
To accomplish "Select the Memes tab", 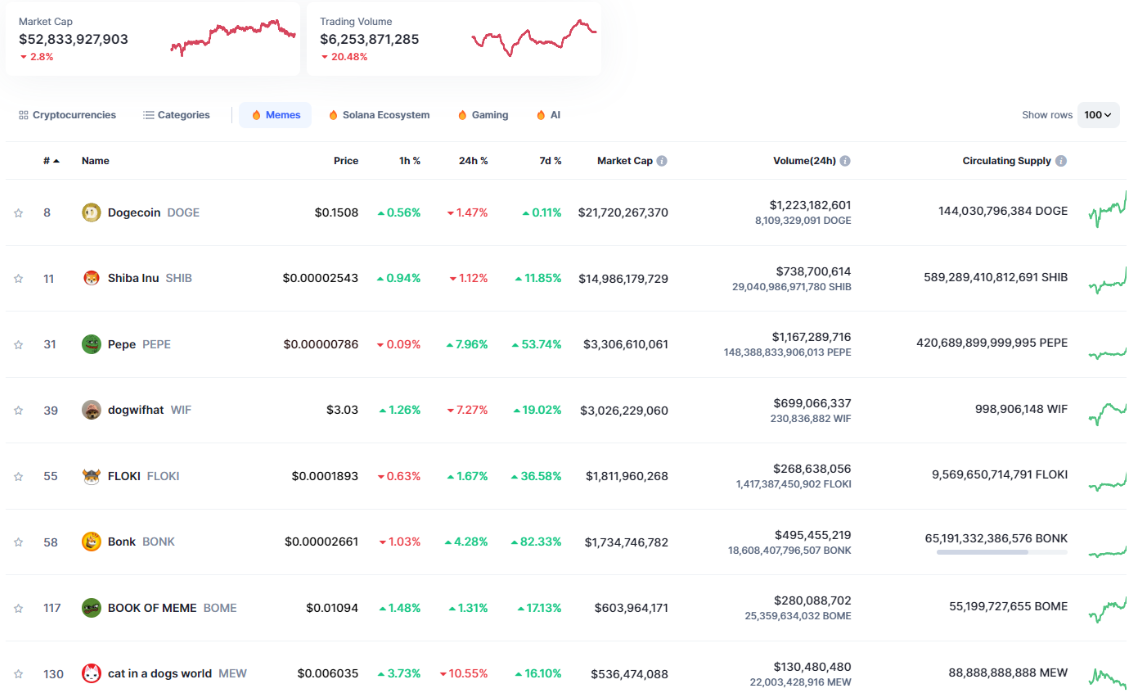I will (275, 115).
